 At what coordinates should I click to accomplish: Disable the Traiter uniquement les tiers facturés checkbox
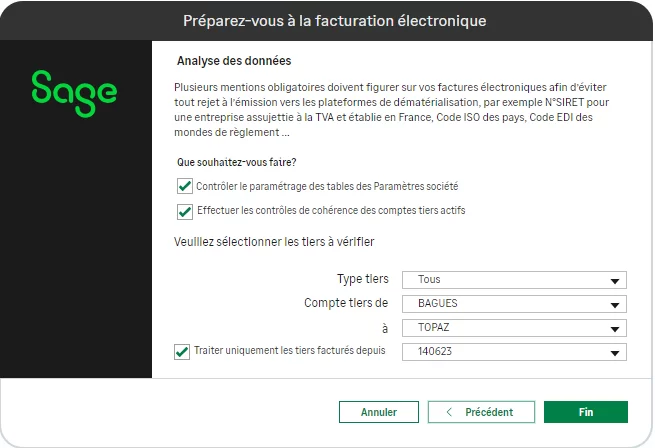click(x=182, y=351)
